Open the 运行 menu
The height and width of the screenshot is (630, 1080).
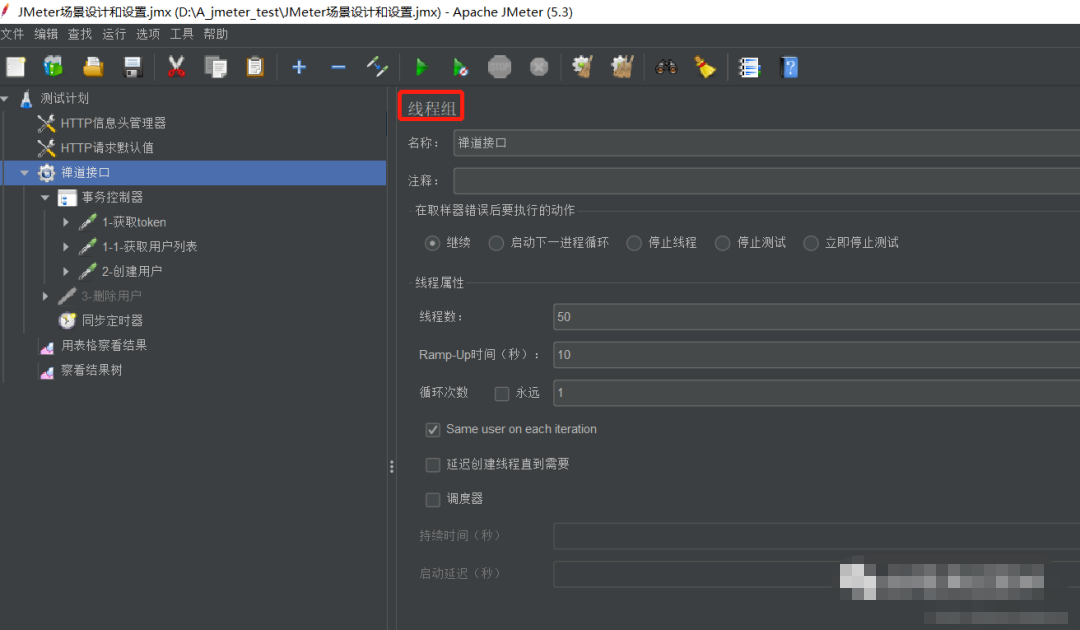click(113, 33)
